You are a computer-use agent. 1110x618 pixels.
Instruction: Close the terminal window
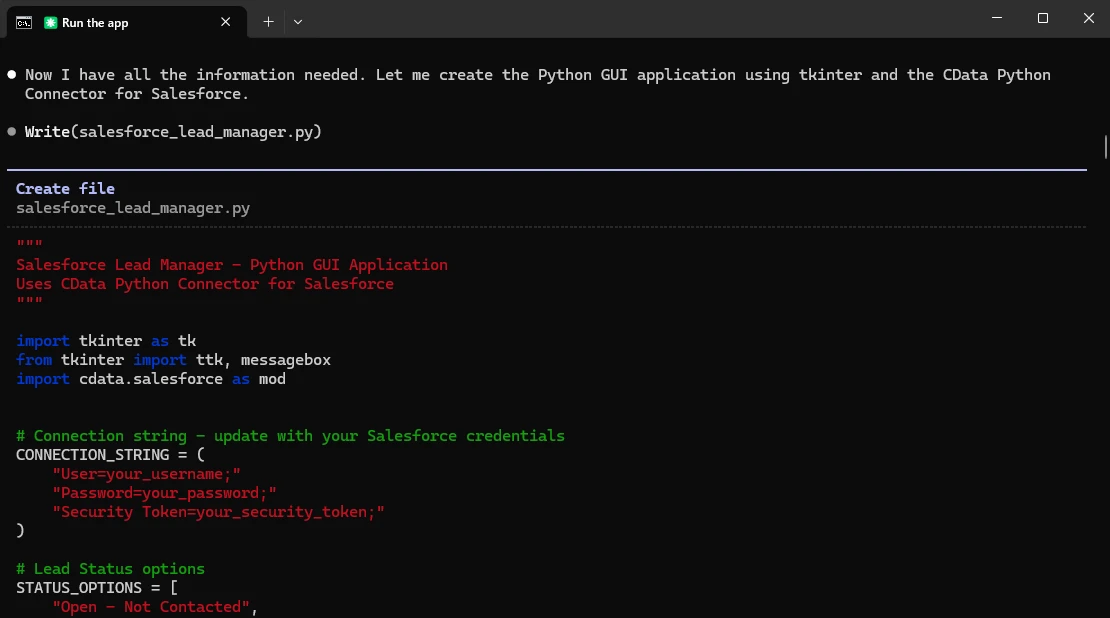[x=1089, y=18]
